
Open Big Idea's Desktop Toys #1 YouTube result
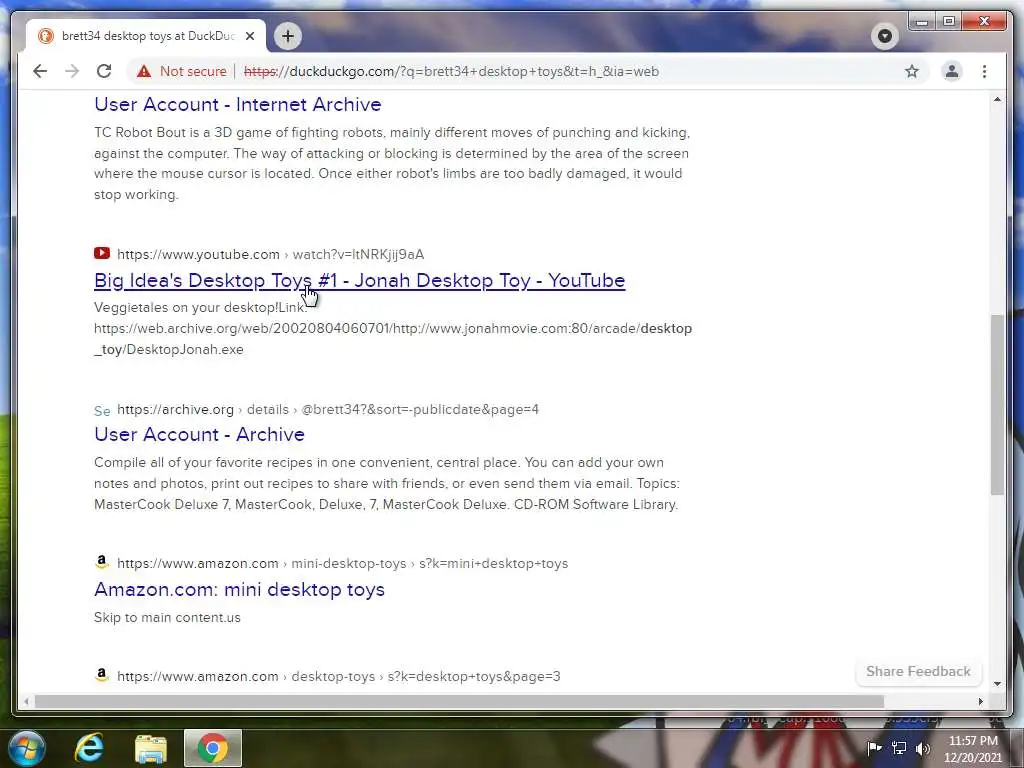click(x=360, y=280)
